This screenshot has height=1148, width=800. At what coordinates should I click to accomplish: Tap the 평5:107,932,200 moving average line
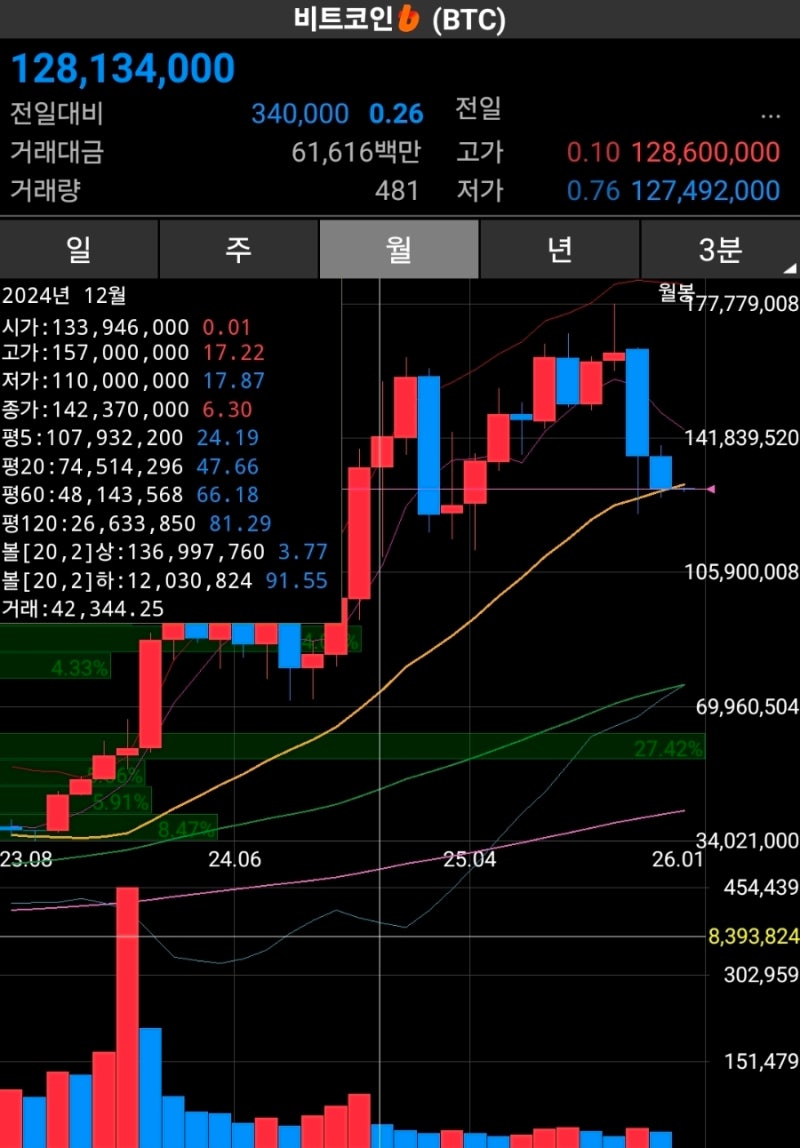pos(130,438)
